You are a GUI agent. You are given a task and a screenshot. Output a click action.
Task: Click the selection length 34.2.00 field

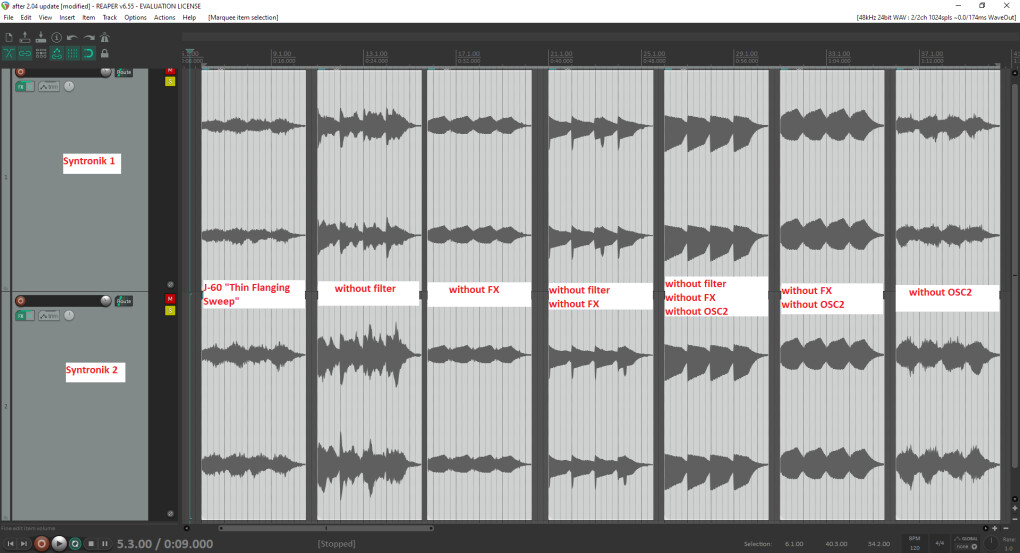pyautogui.click(x=878, y=544)
